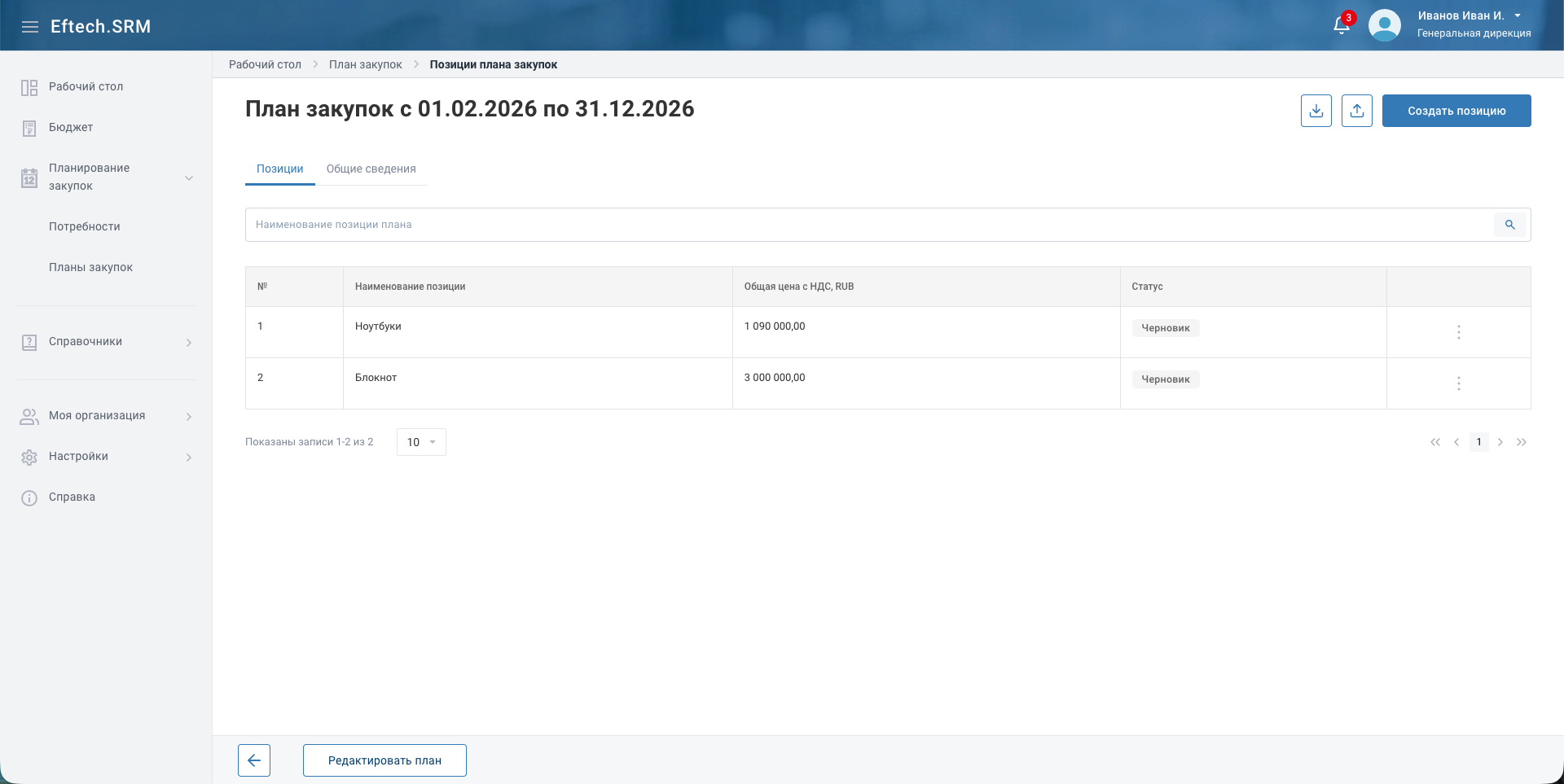
Task: Click Eftech.SRM logo text
Action: (x=101, y=26)
